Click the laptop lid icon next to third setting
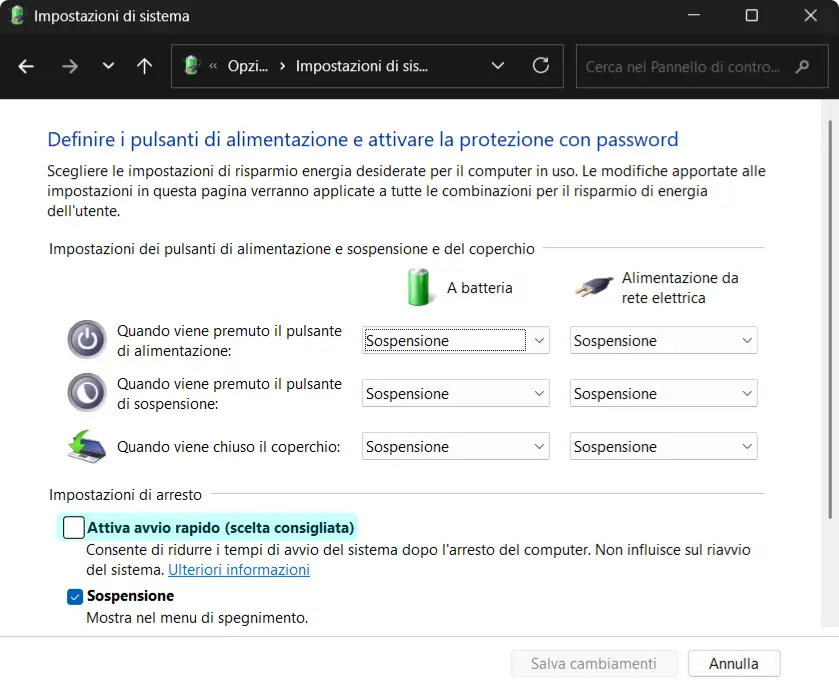This screenshot has height=687, width=839. [x=87, y=446]
